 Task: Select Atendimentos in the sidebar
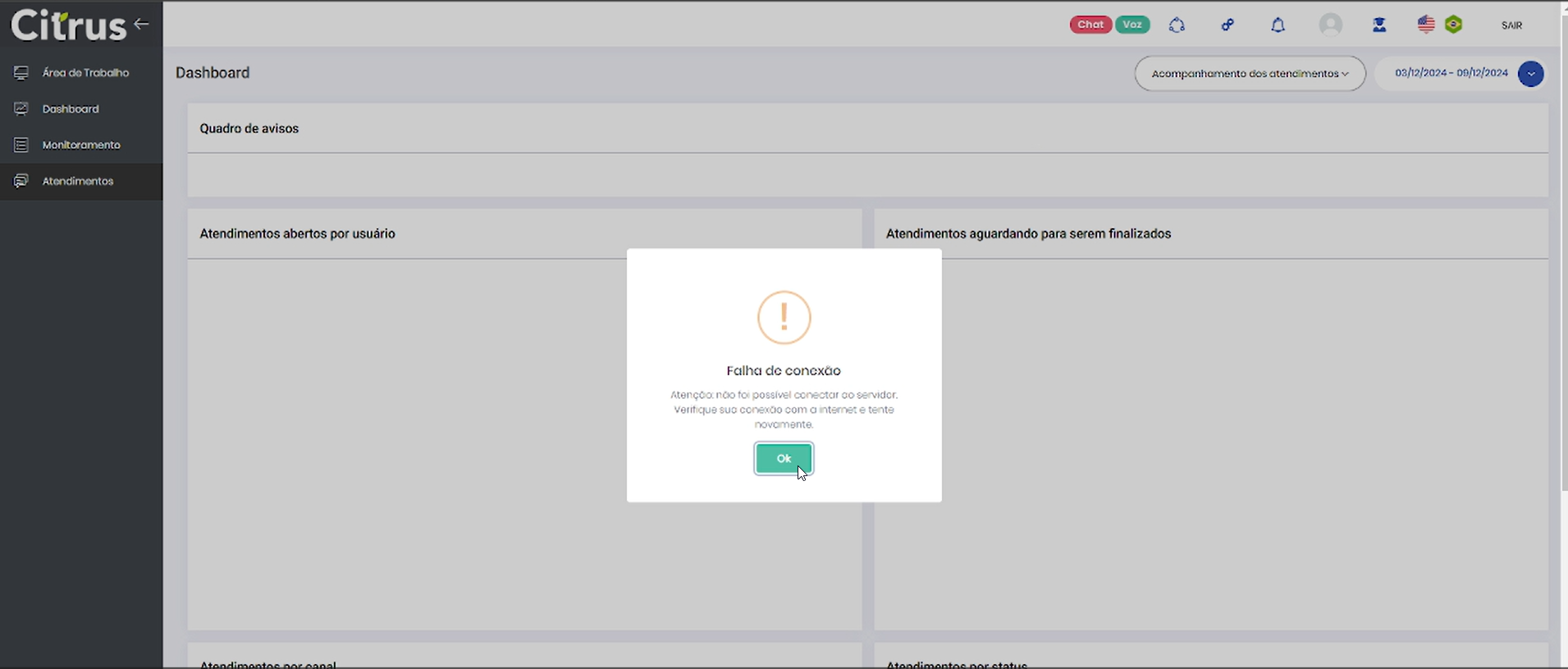click(x=78, y=181)
